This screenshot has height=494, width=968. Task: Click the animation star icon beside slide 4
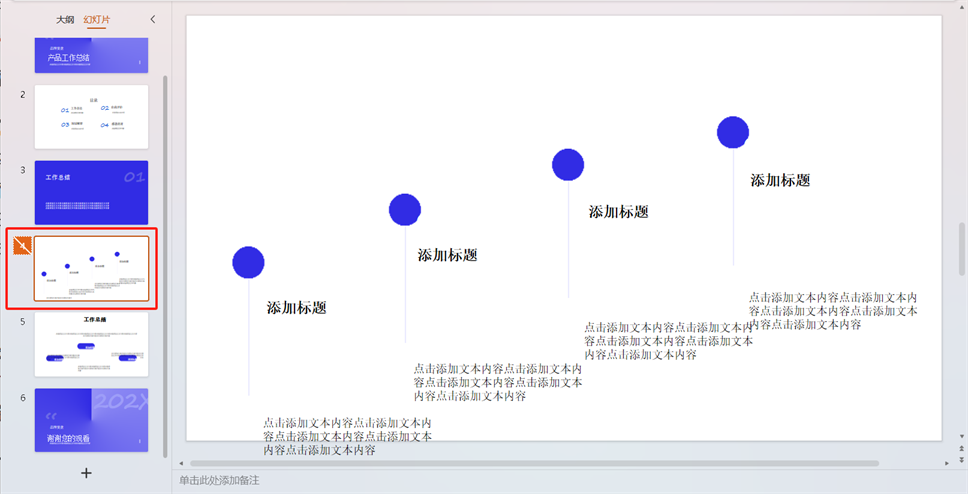point(20,246)
